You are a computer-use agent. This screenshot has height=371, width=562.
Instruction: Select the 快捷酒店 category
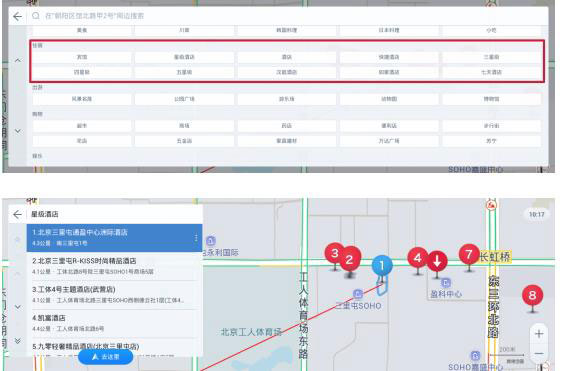[x=389, y=57]
